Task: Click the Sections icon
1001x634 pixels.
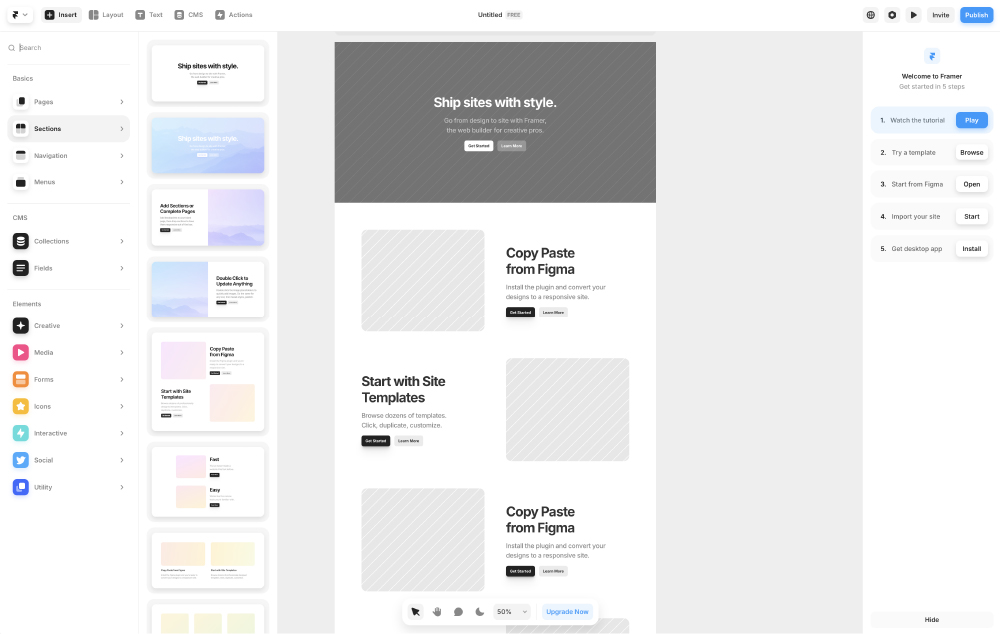Action: point(21,128)
